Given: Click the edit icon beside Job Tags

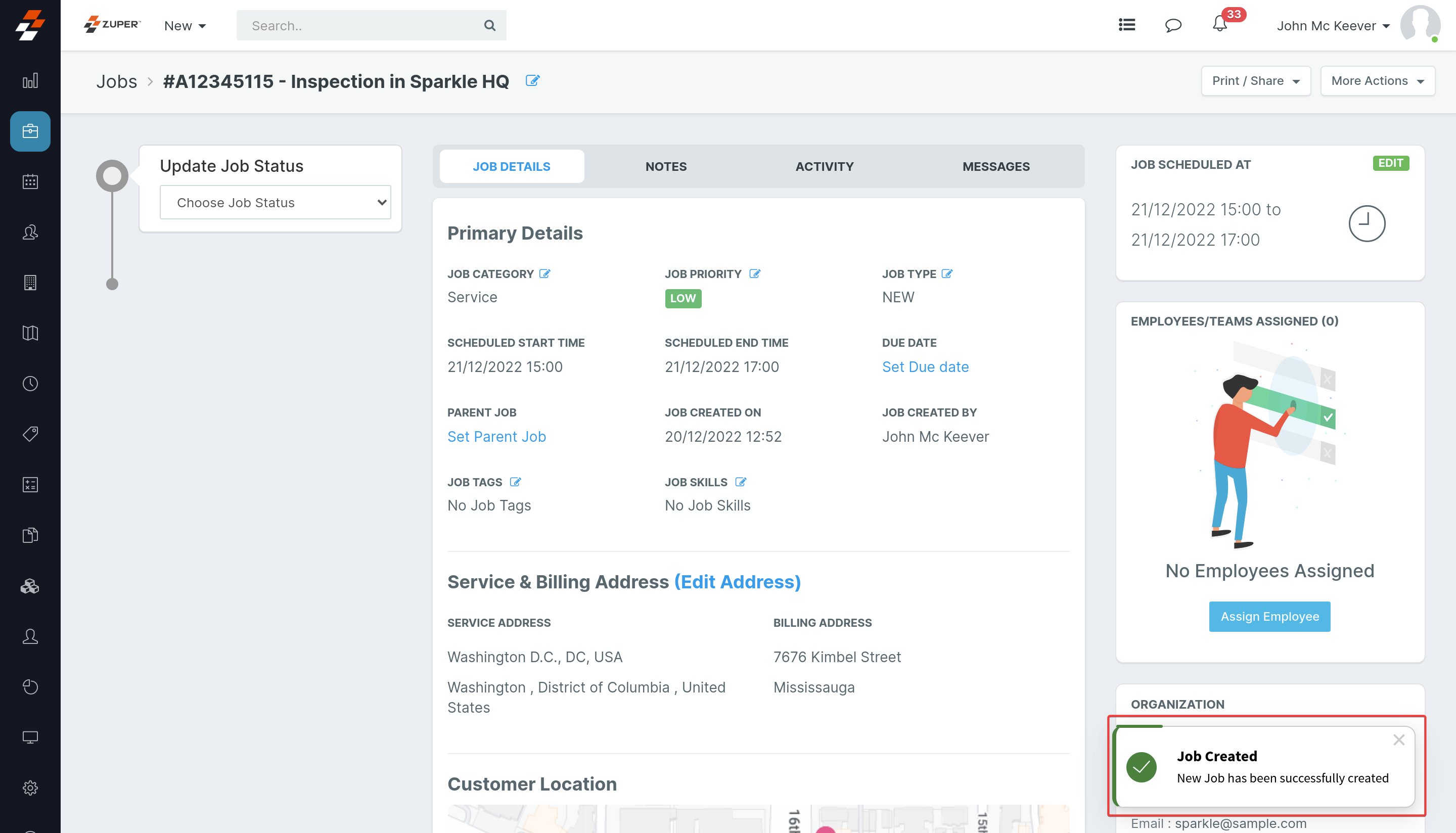Looking at the screenshot, I should coord(515,482).
